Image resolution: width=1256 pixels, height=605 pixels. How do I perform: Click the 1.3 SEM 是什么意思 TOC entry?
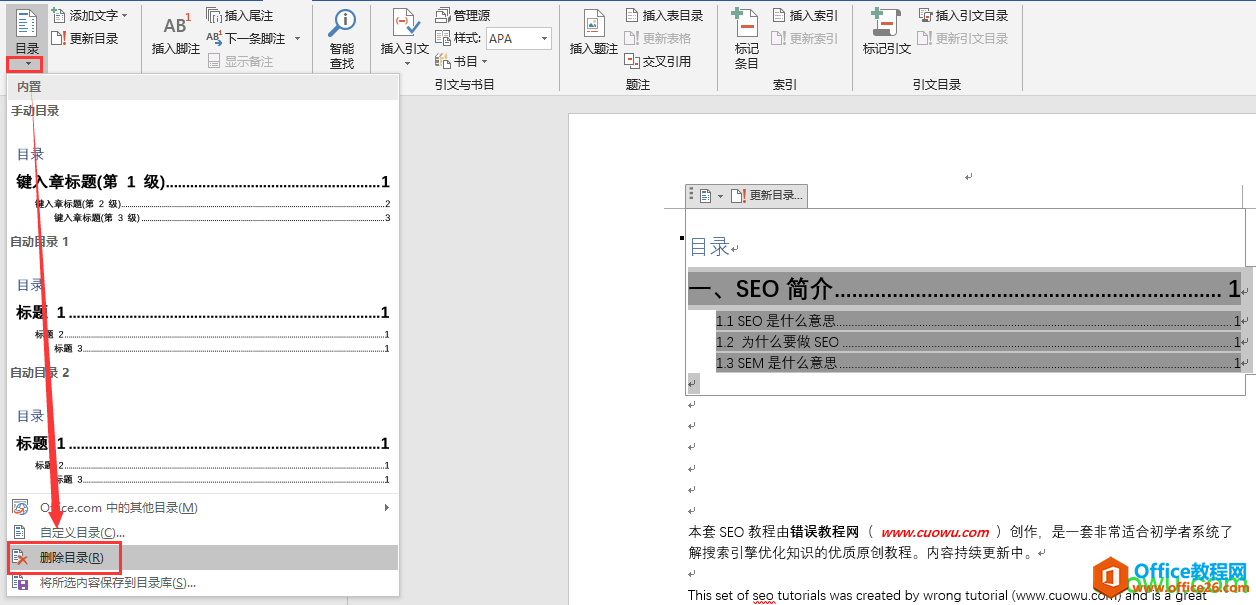978,363
